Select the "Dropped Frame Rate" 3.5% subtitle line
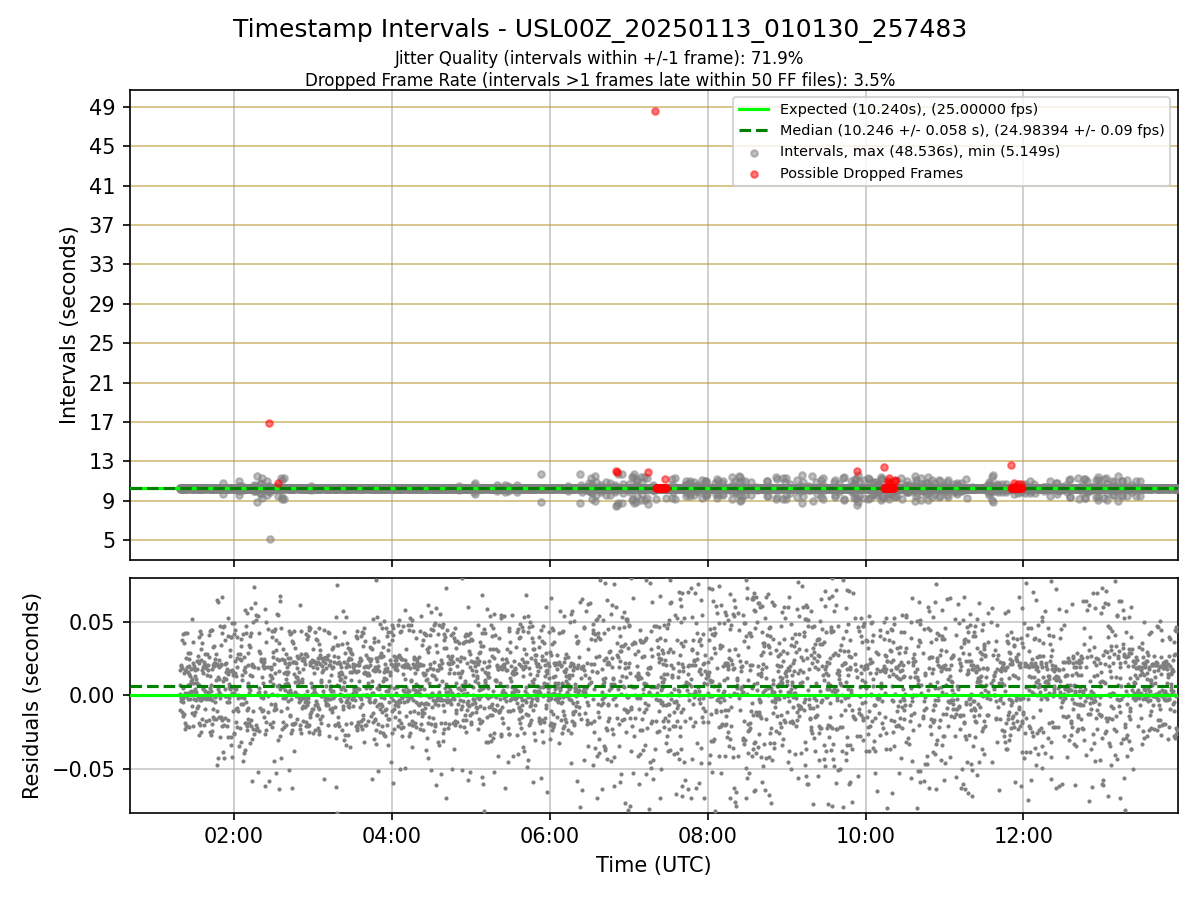1200x900 pixels. click(600, 80)
